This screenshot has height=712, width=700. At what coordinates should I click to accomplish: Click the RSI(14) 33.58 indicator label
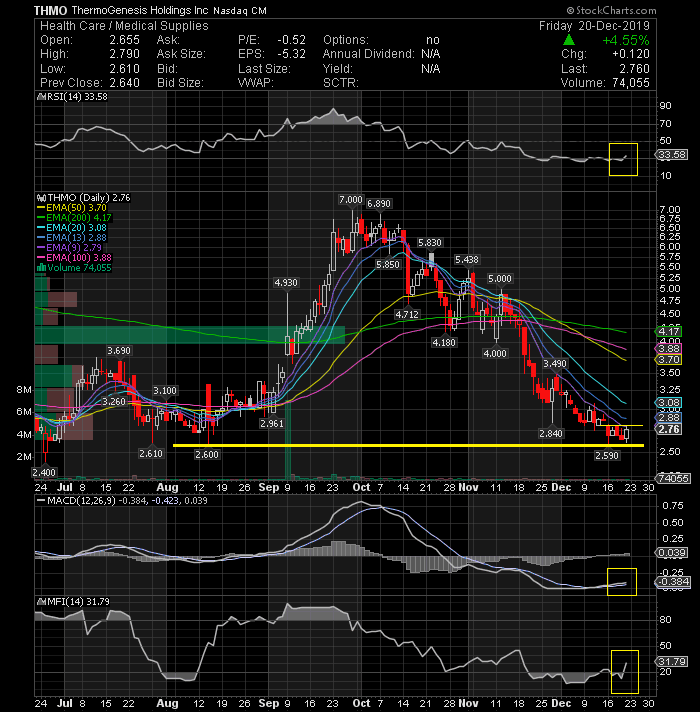coord(72,97)
